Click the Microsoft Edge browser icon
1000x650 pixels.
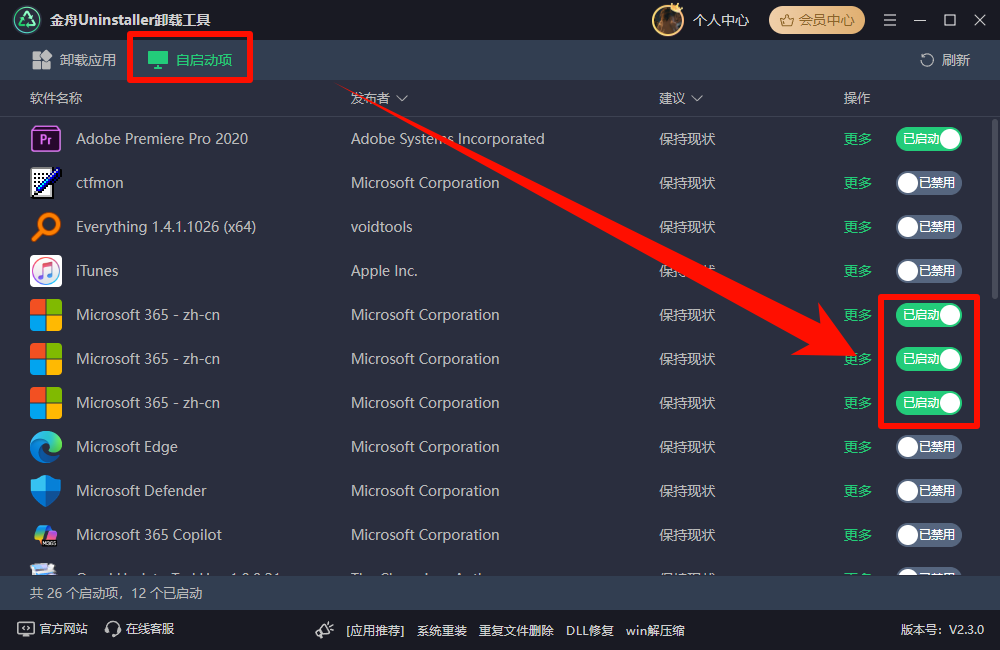tap(46, 446)
